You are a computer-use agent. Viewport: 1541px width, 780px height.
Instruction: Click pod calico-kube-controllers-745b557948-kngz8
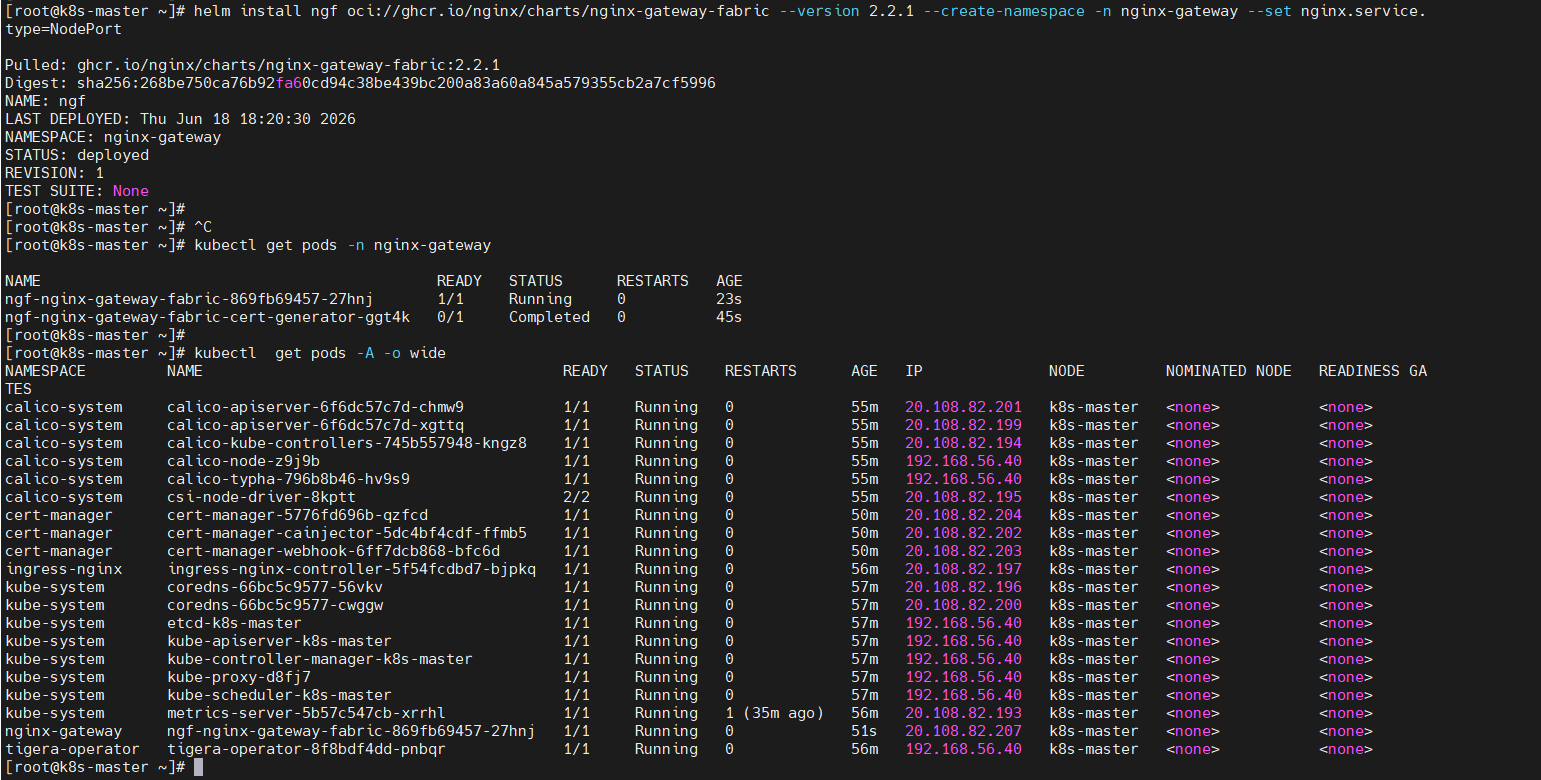click(347, 443)
